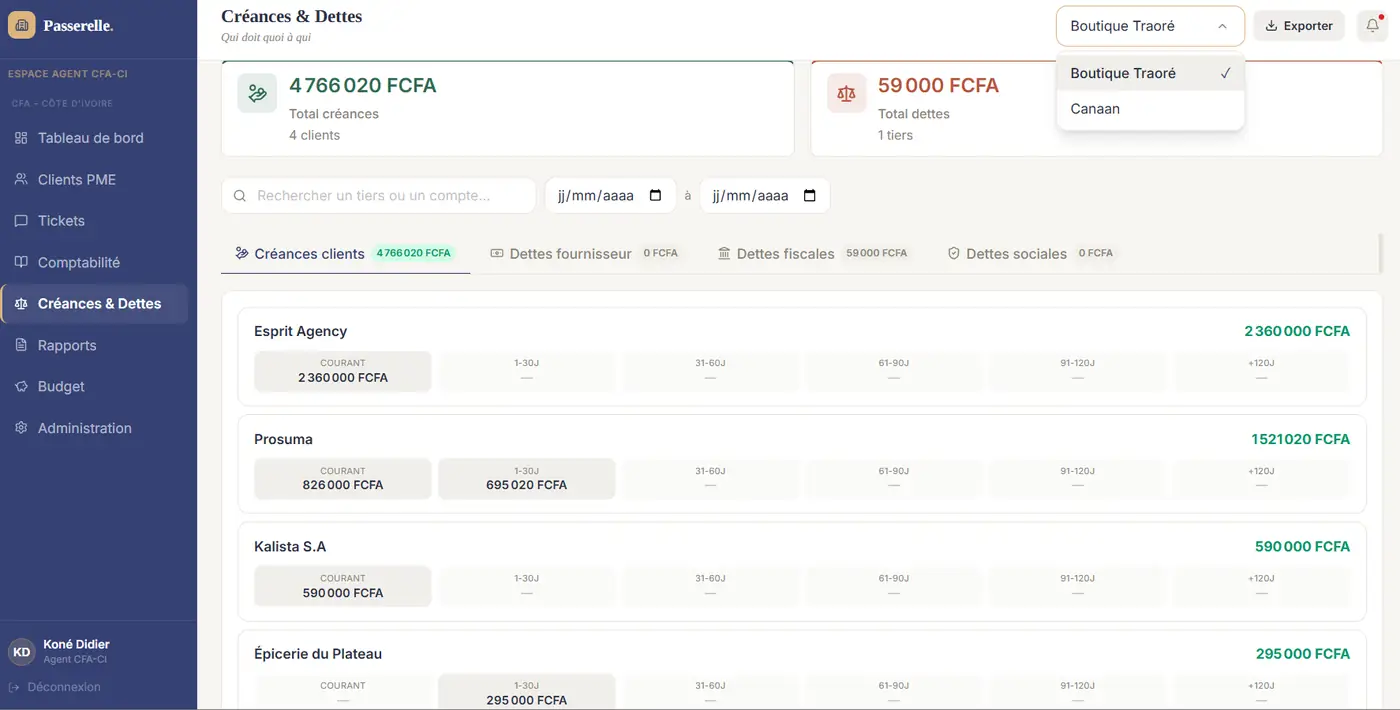The height and width of the screenshot is (710, 1400).
Task: Click the Passerelle logo icon
Action: [x=21, y=25]
